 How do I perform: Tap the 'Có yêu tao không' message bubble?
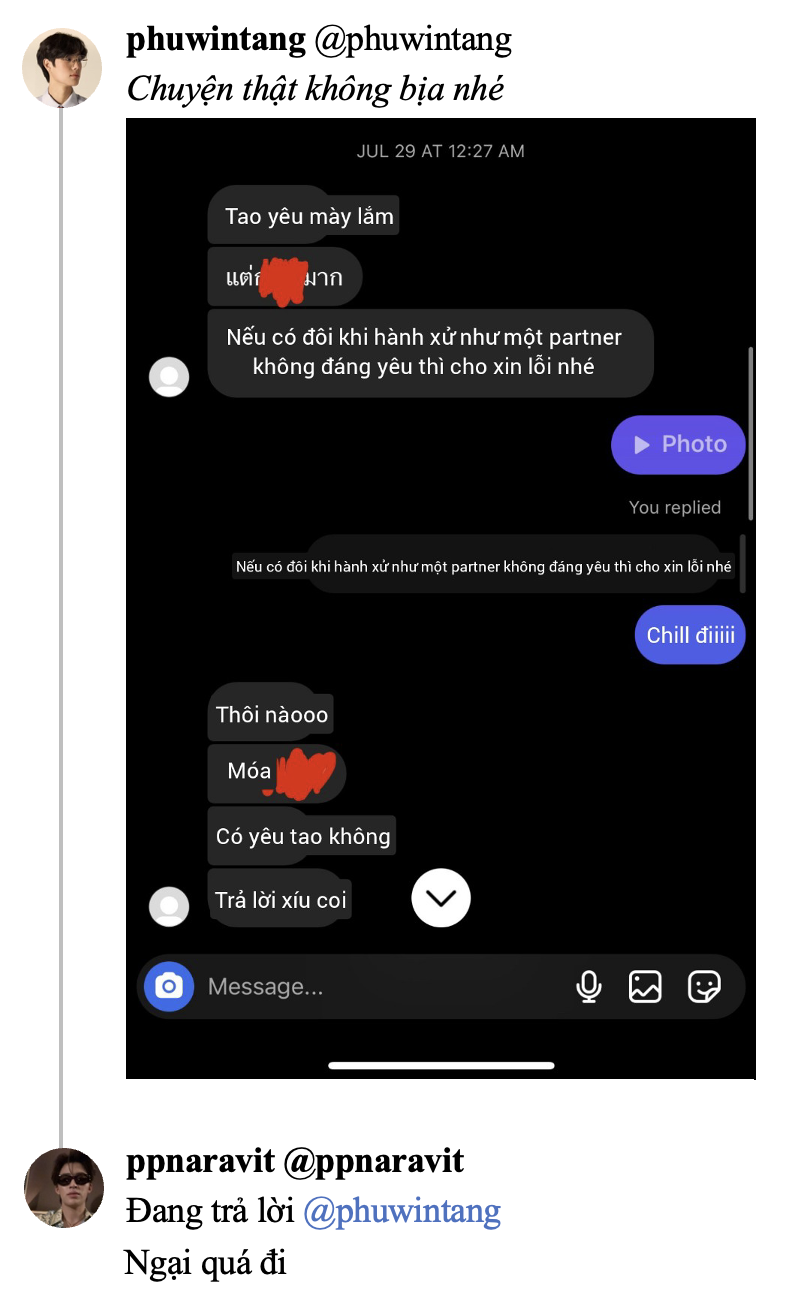303,836
